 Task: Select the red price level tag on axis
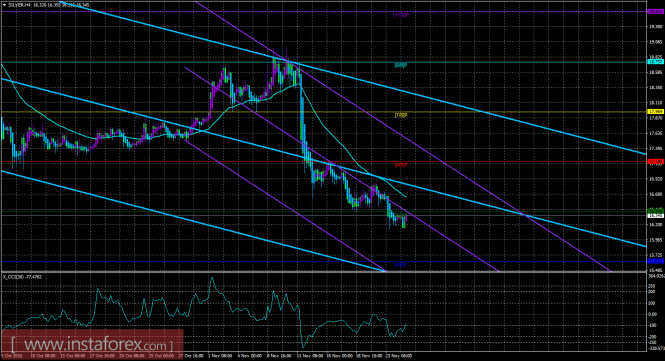pos(656,162)
